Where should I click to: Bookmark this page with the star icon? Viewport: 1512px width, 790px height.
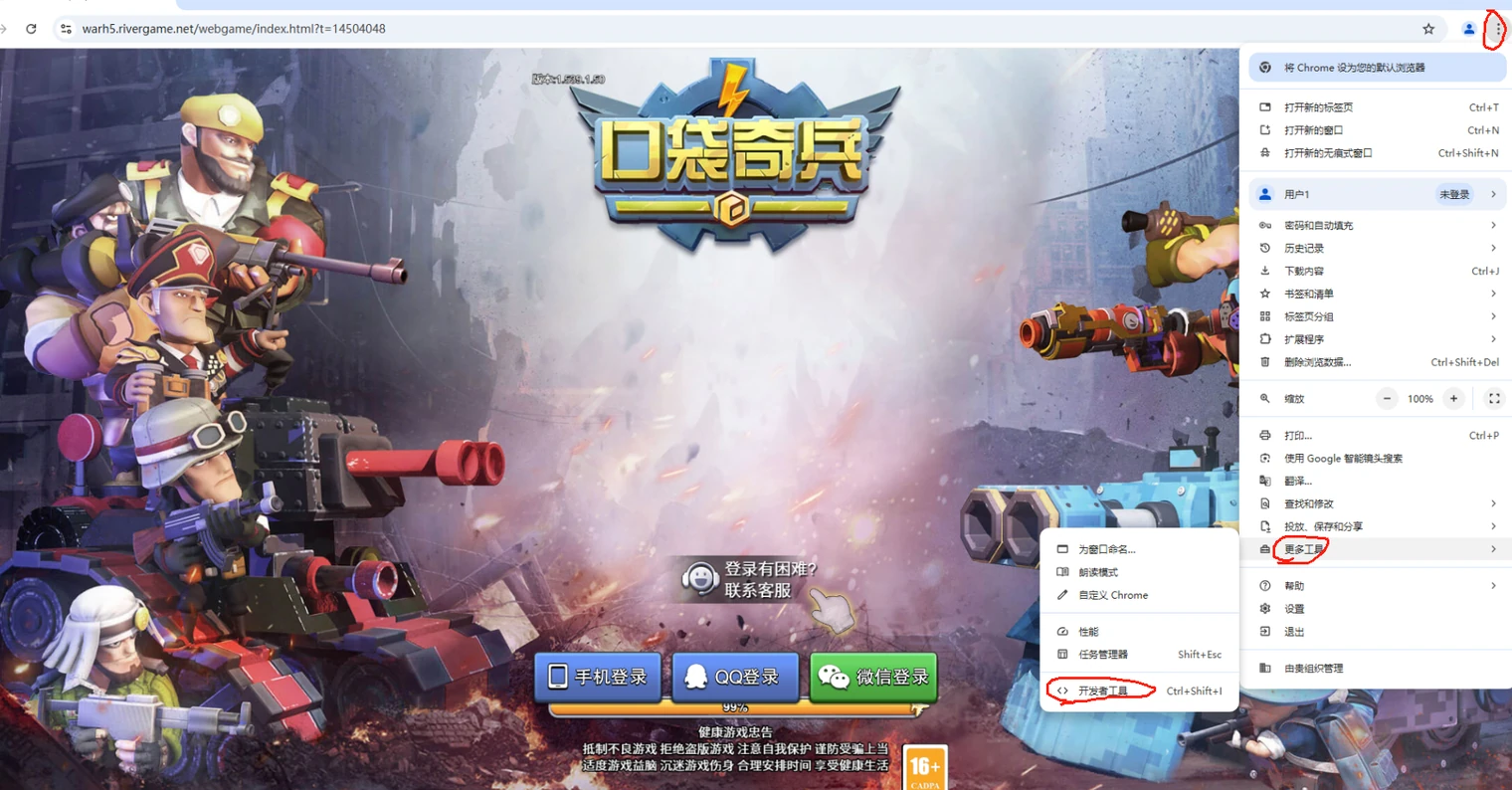[1428, 29]
